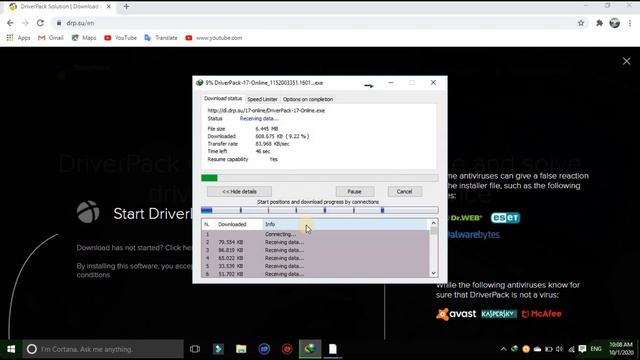Open the blank document taskbar icon
Image resolution: width=640 pixels, height=360 pixels.
coord(333,349)
